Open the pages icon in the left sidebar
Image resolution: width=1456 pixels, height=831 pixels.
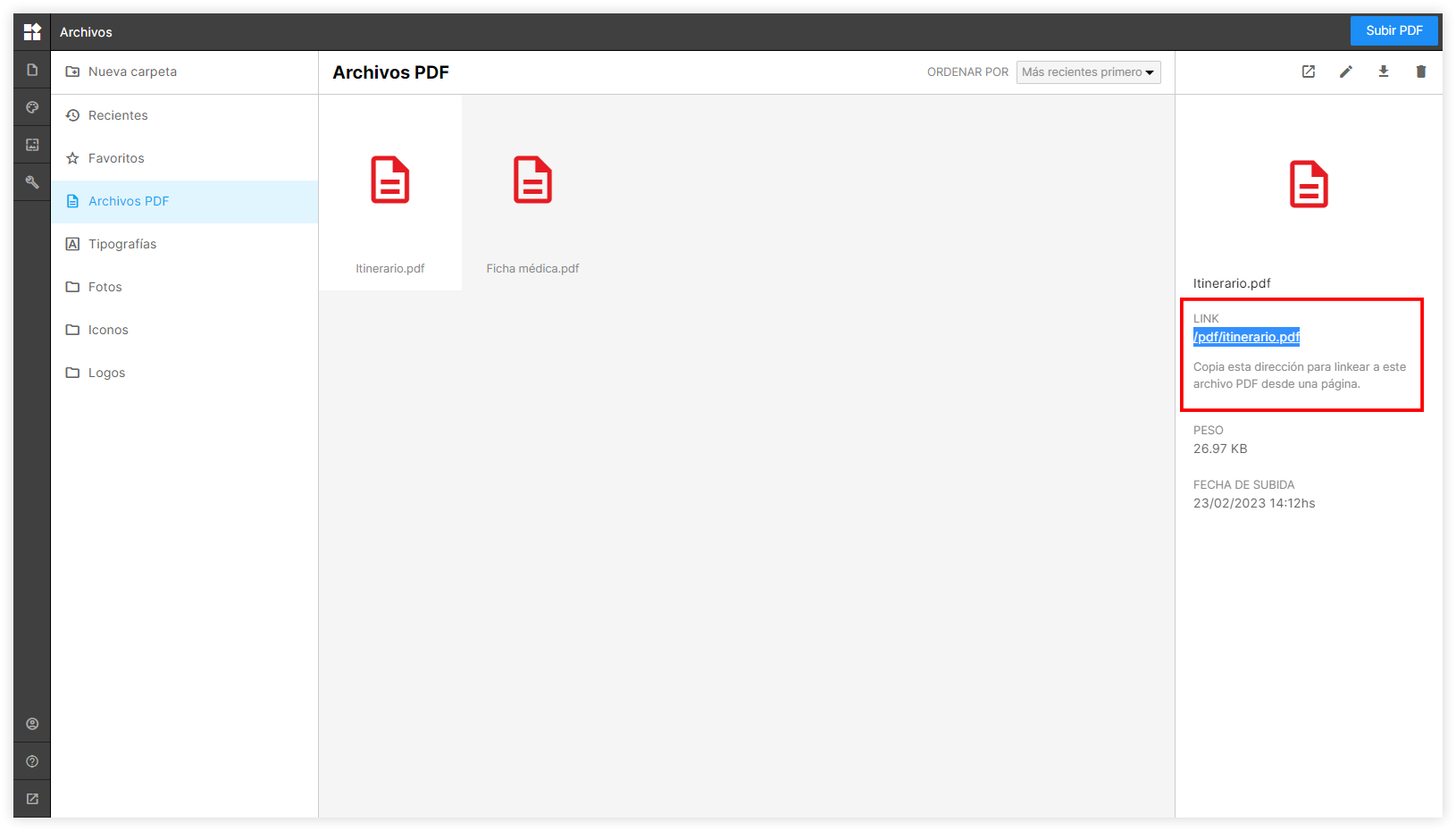click(x=32, y=70)
